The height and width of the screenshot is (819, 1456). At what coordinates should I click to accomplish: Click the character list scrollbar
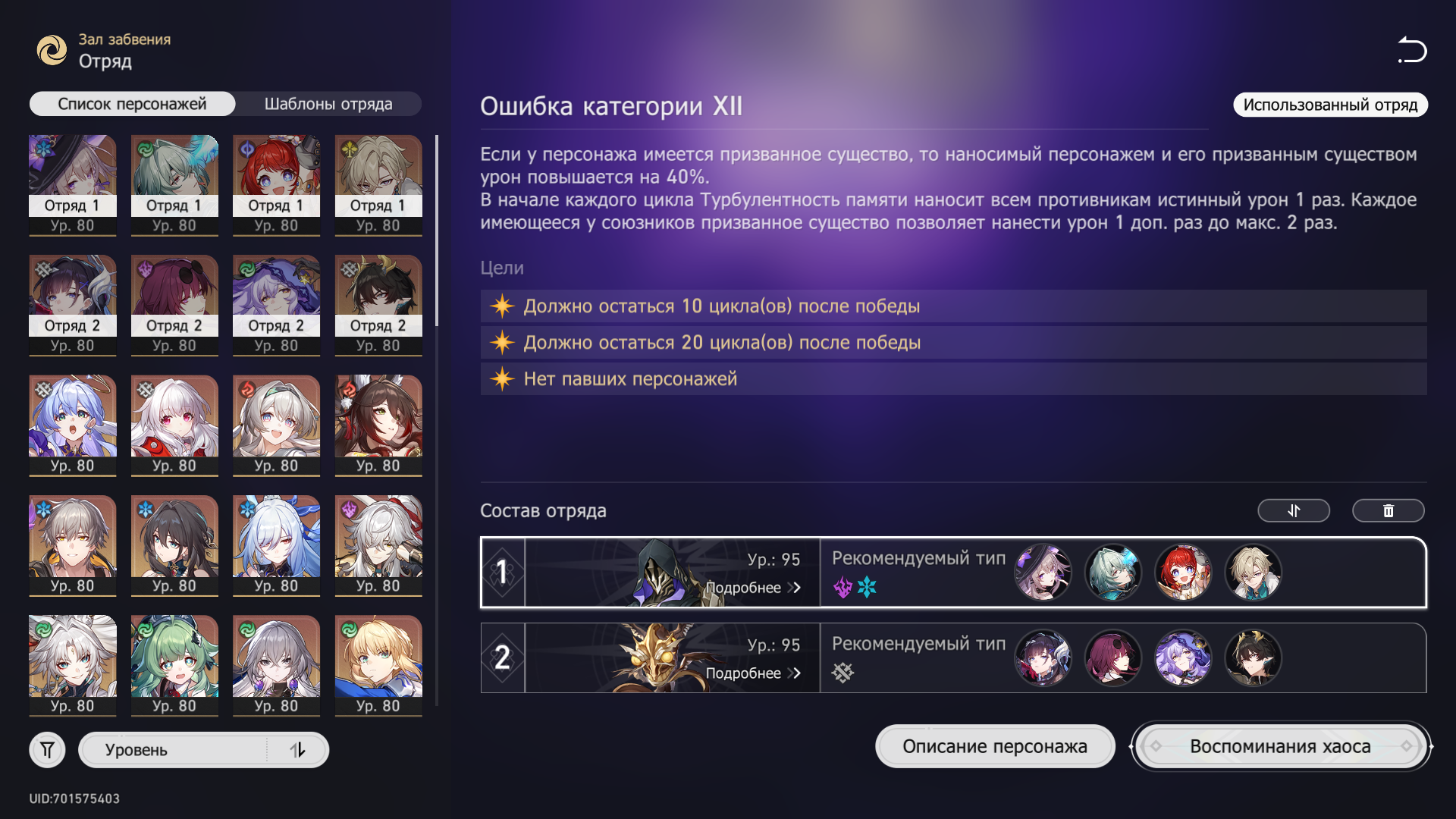437,231
